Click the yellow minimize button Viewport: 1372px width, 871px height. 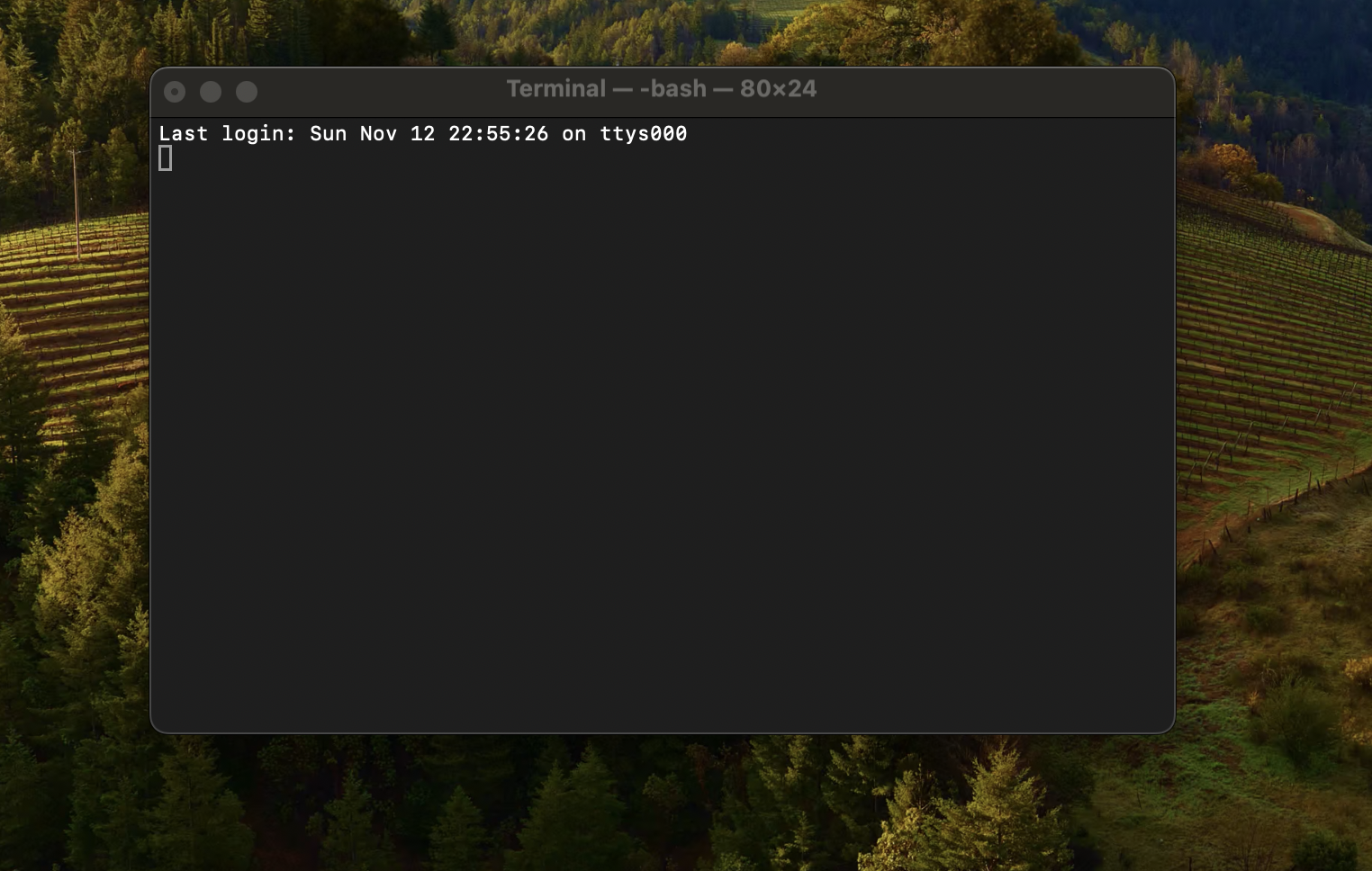click(x=211, y=91)
